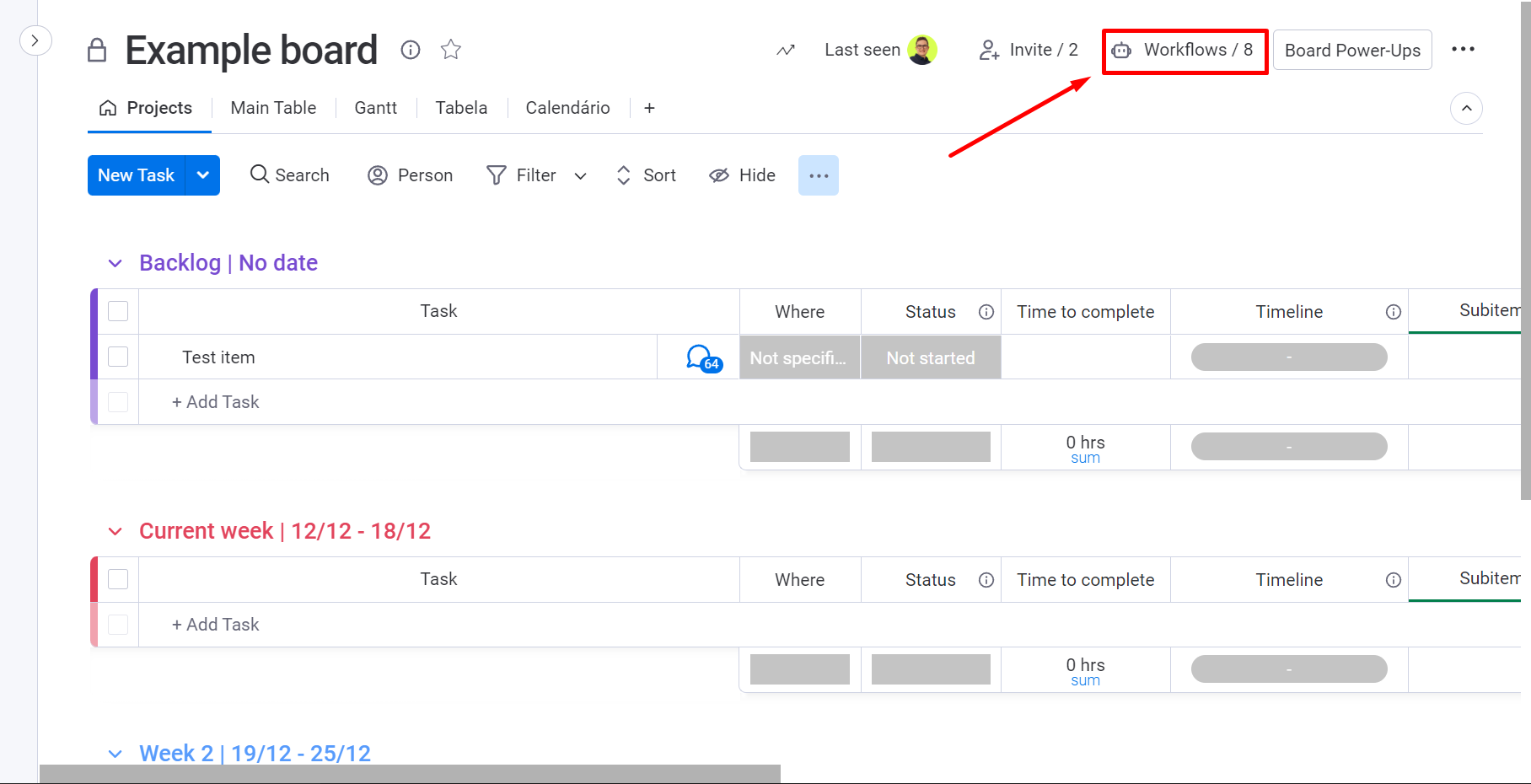
Task: Collapse the Backlog | No date group
Action: click(x=115, y=264)
